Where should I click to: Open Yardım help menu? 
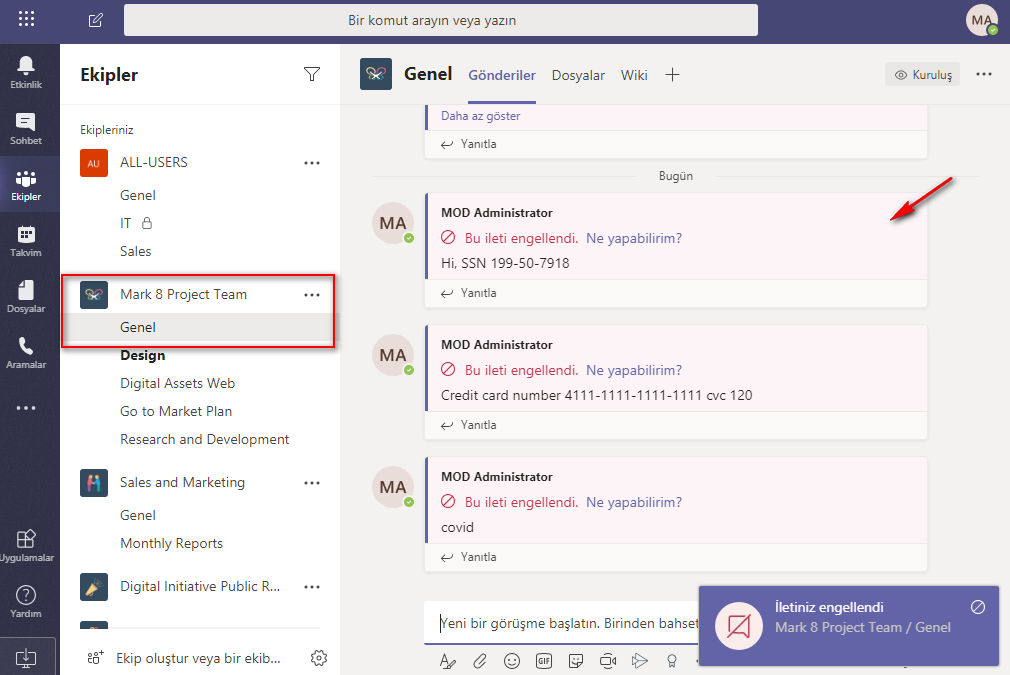coord(26,601)
